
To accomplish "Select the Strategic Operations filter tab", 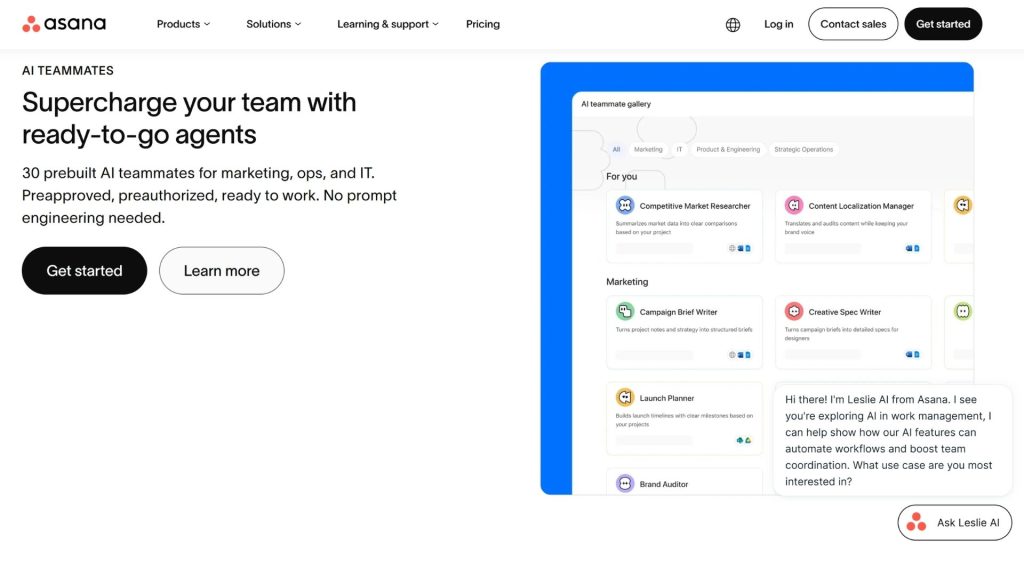I will [x=803, y=150].
